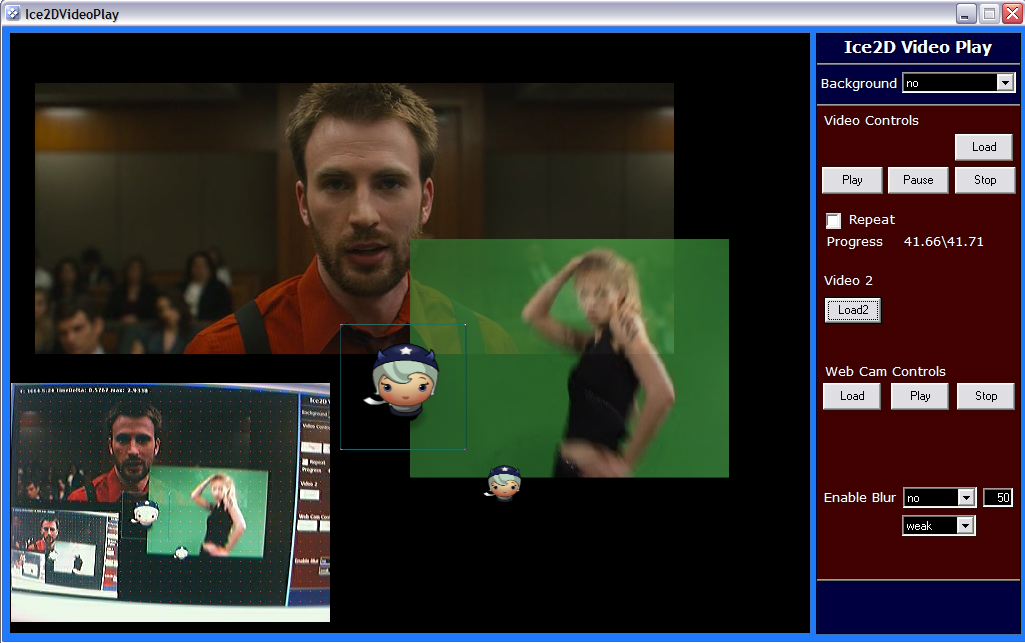Click the Enable Blur label
1025x643 pixels.
coord(859,497)
